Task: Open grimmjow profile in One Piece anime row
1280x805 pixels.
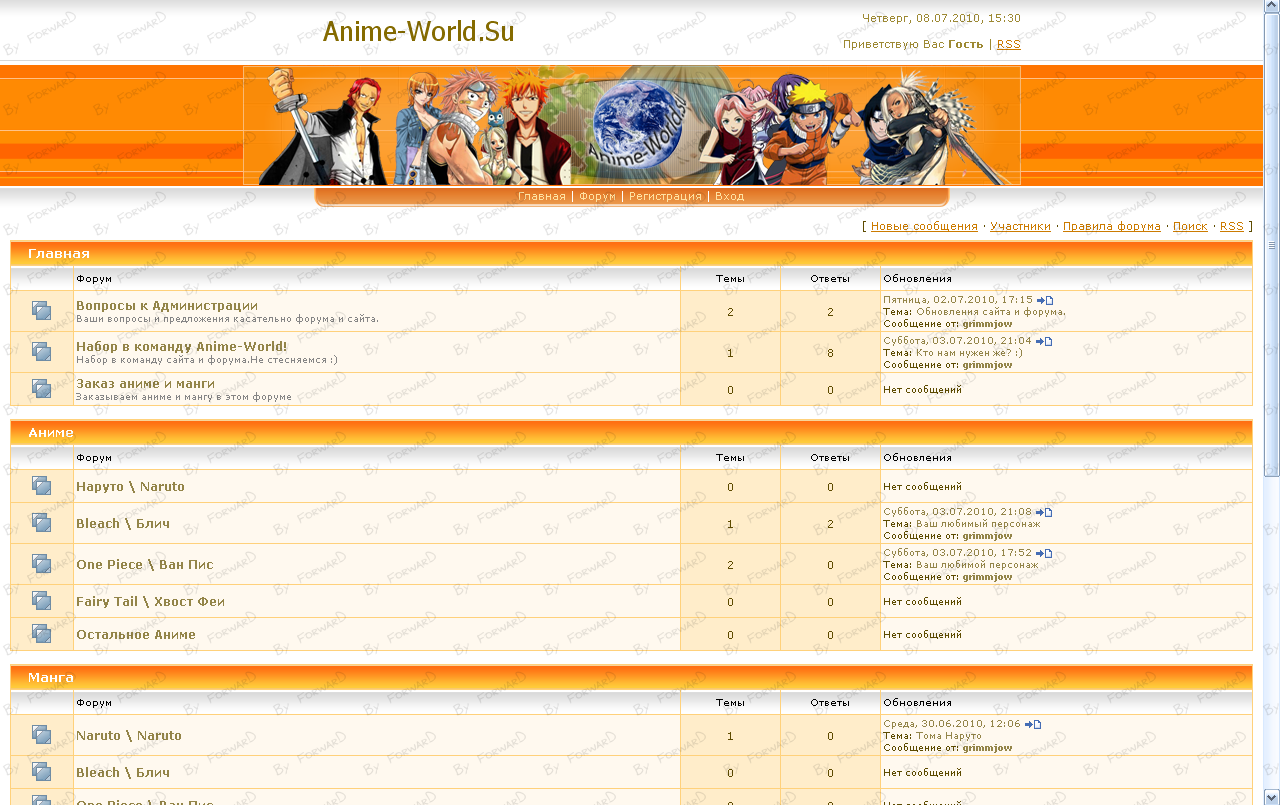Action: click(987, 577)
